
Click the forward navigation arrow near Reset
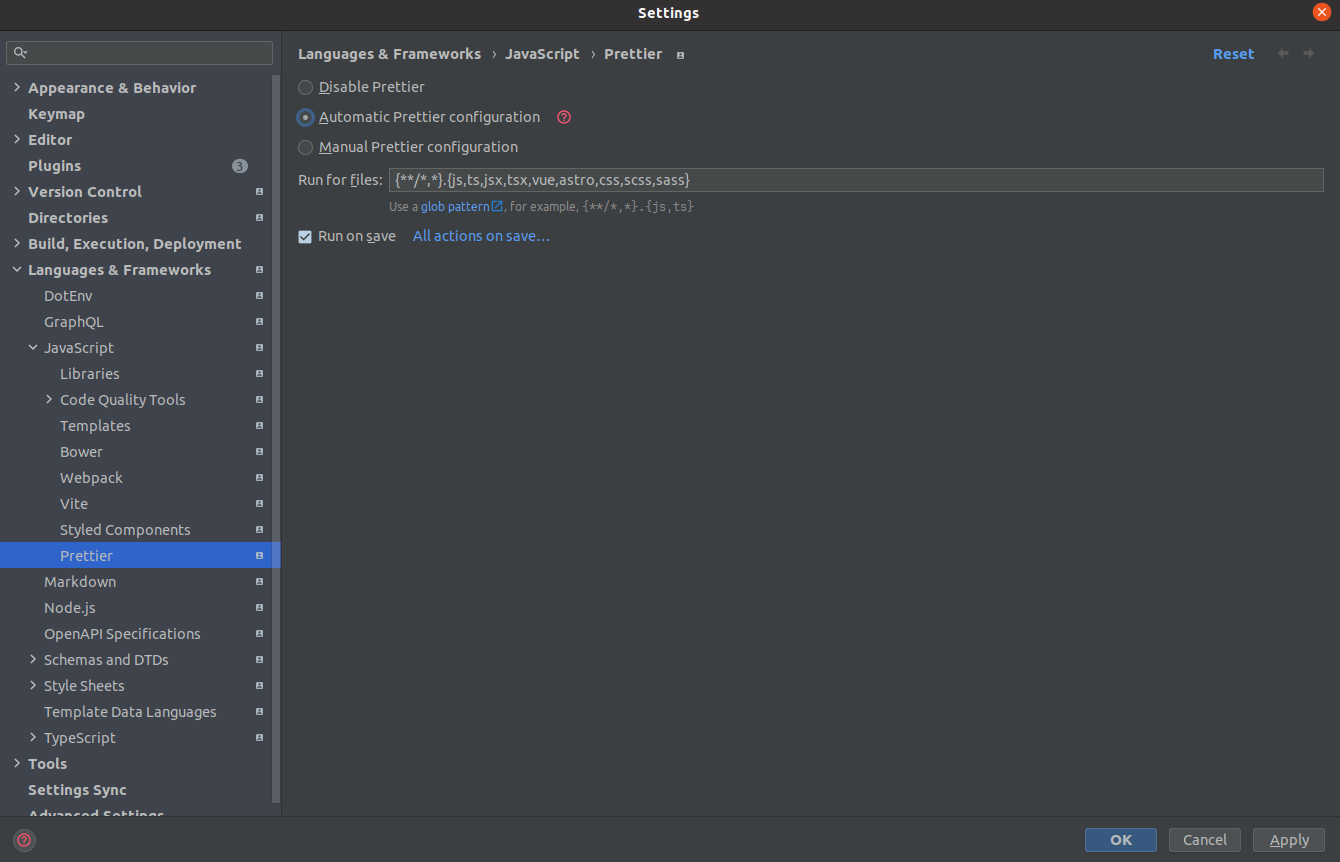(x=1309, y=54)
